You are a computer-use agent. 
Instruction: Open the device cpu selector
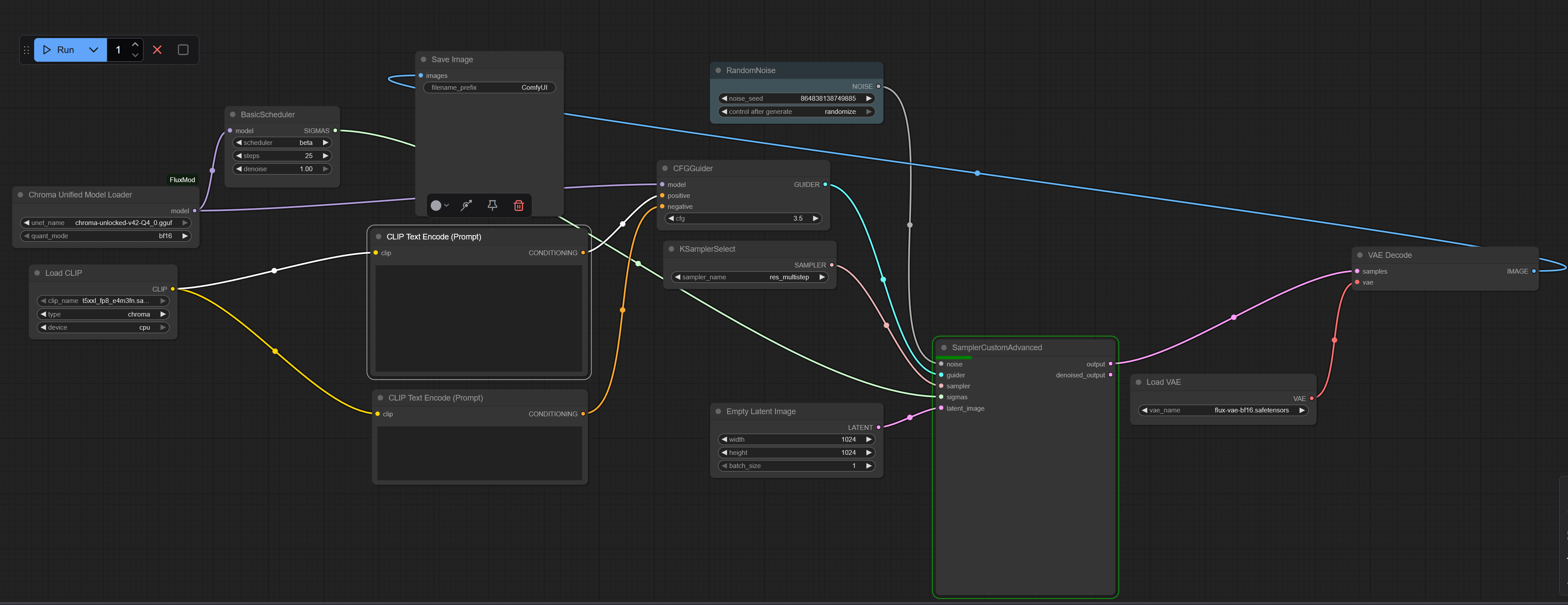click(103, 327)
